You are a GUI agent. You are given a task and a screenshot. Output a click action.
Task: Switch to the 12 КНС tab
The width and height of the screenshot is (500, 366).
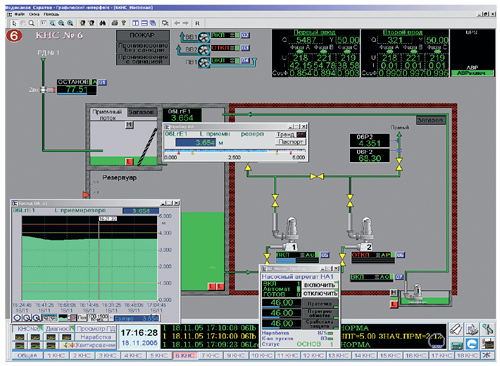[314, 356]
